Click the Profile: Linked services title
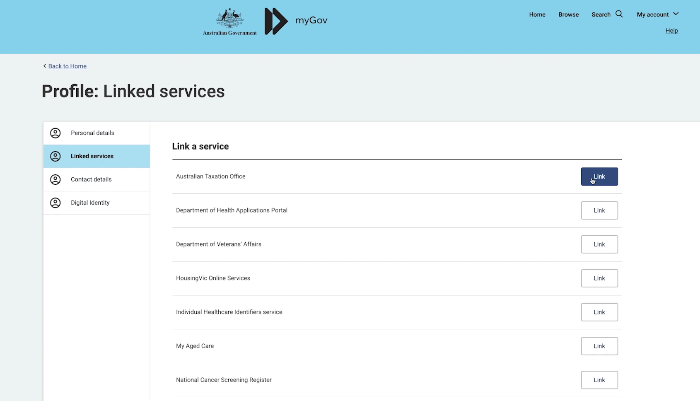 pyautogui.click(x=133, y=92)
